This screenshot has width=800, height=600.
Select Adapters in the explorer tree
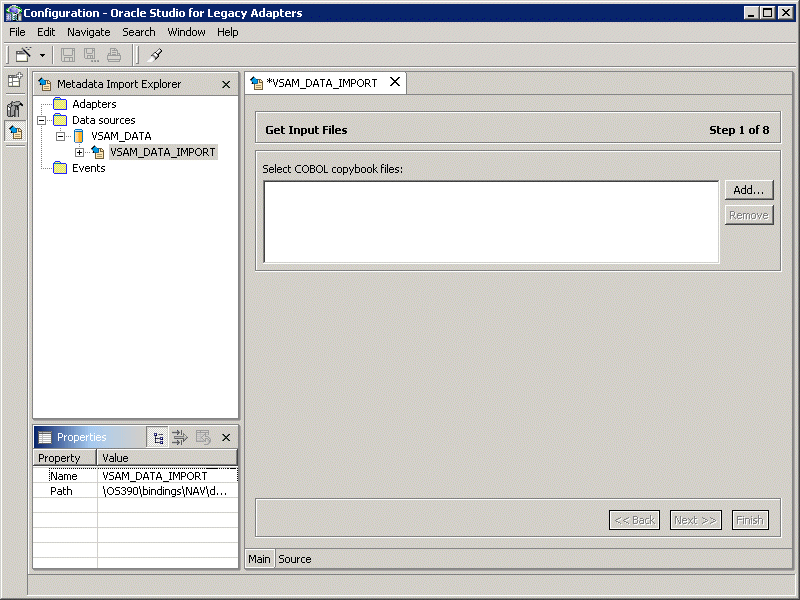point(94,104)
